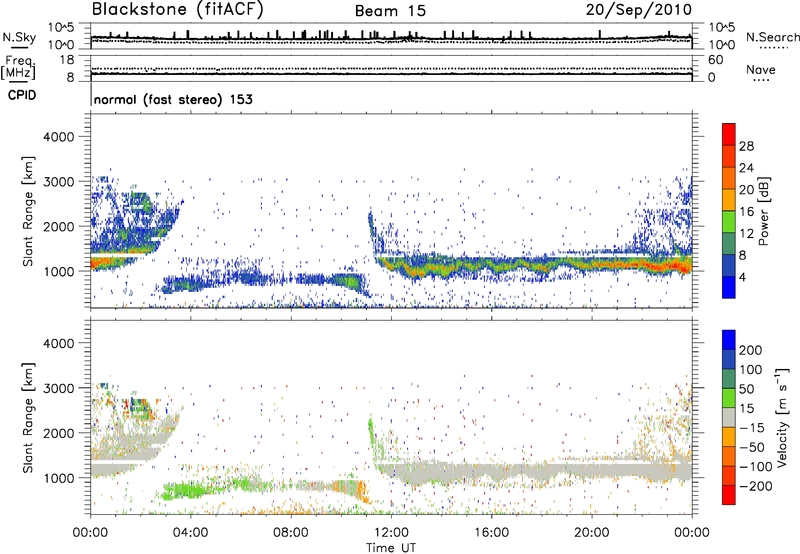The width and height of the screenshot is (800, 554).
Task: Click the red bottom of the velocity colorbar
Action: pos(729,495)
